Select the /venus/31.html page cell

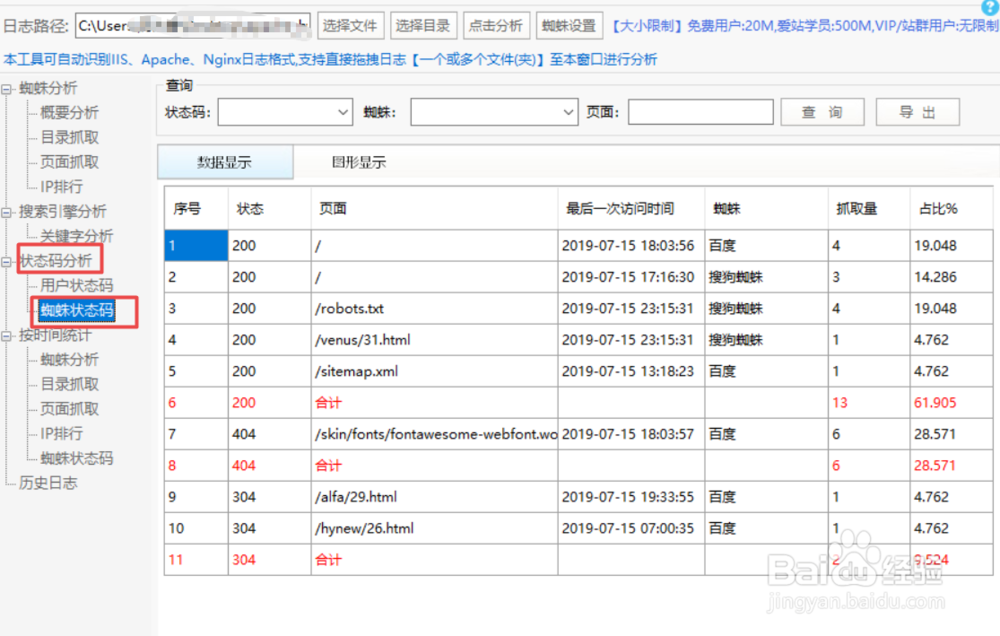pyautogui.click(x=434, y=340)
